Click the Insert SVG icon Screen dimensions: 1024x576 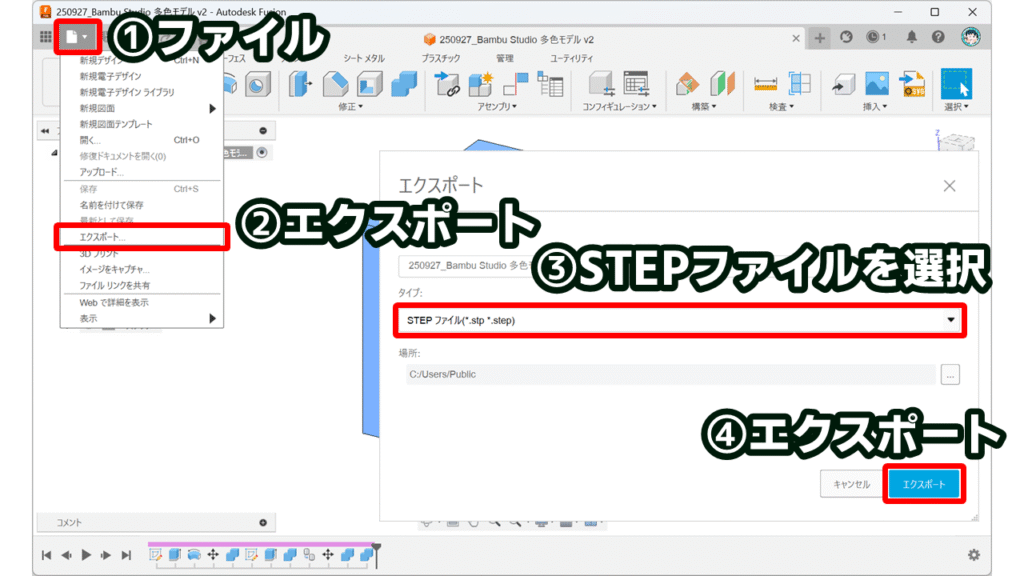click(911, 83)
